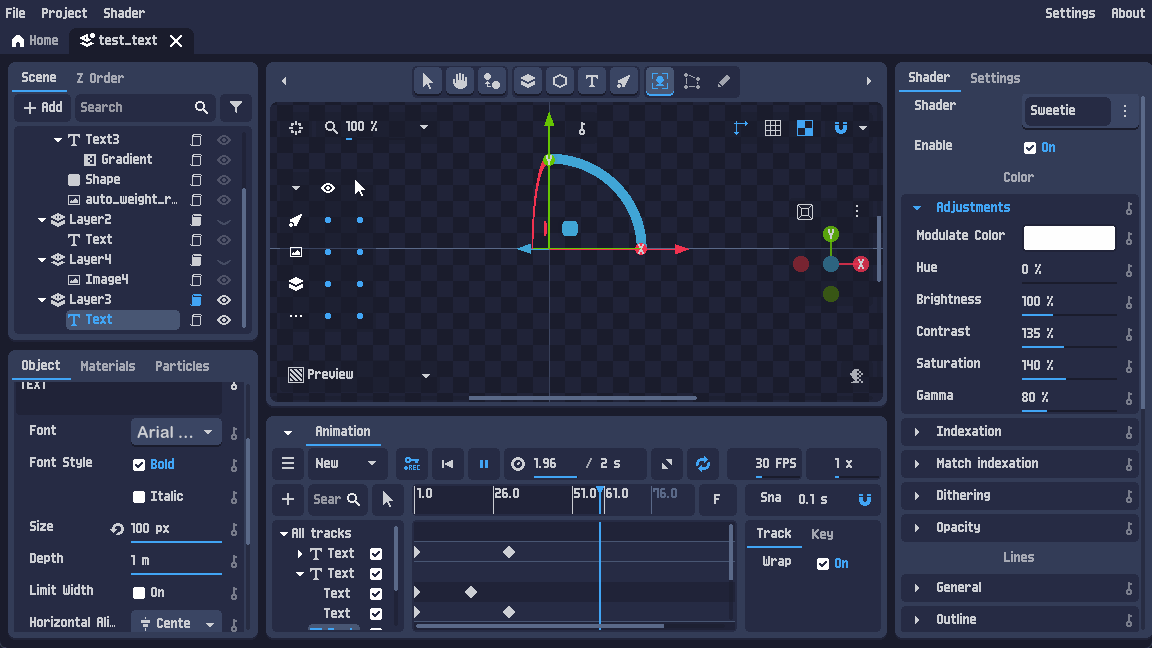The width and height of the screenshot is (1152, 648).
Task: Open the animation hamburger menu
Action: point(288,464)
